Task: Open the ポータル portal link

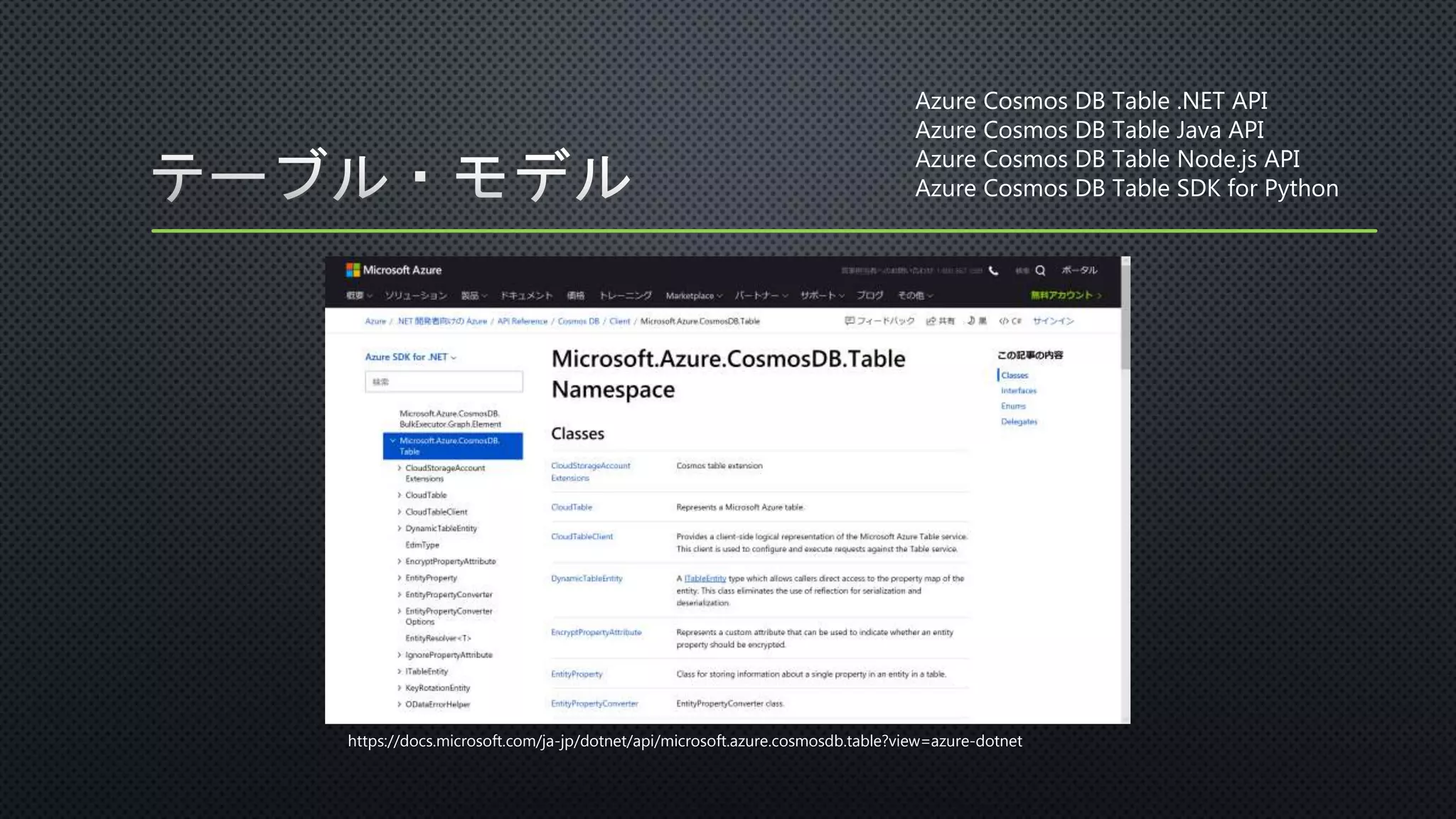Action: point(1079,270)
